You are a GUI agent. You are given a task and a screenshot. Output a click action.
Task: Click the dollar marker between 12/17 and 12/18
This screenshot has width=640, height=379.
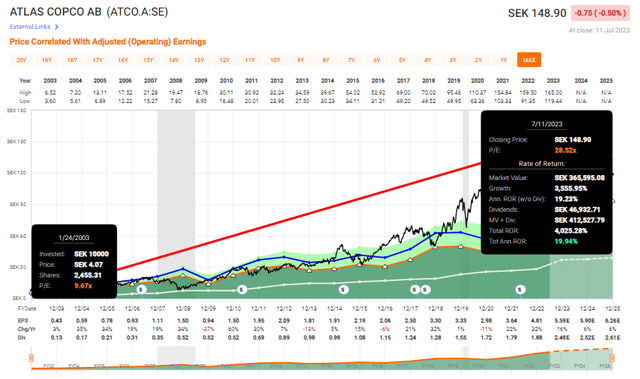[425, 290]
